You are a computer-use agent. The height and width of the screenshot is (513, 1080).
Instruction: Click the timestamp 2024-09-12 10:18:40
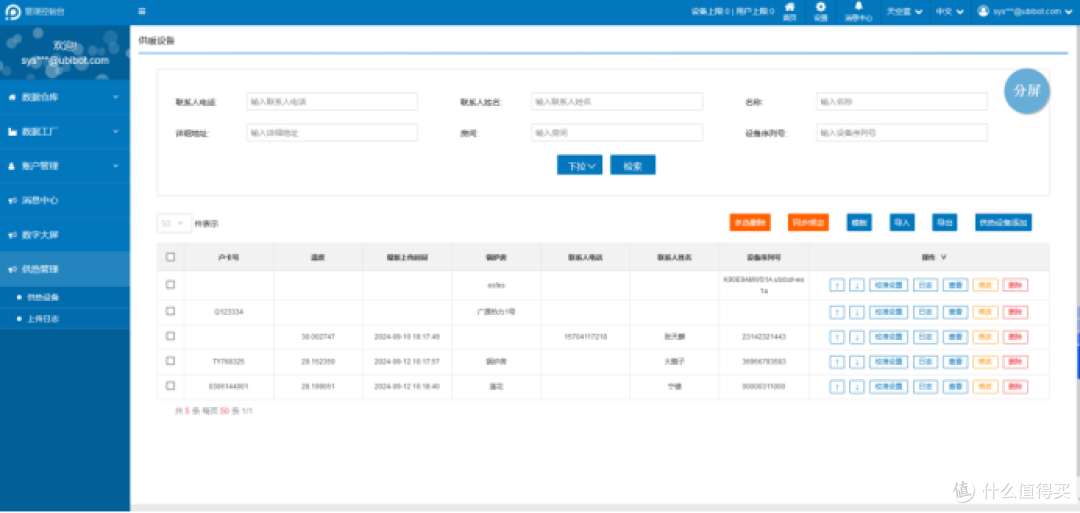click(406, 386)
